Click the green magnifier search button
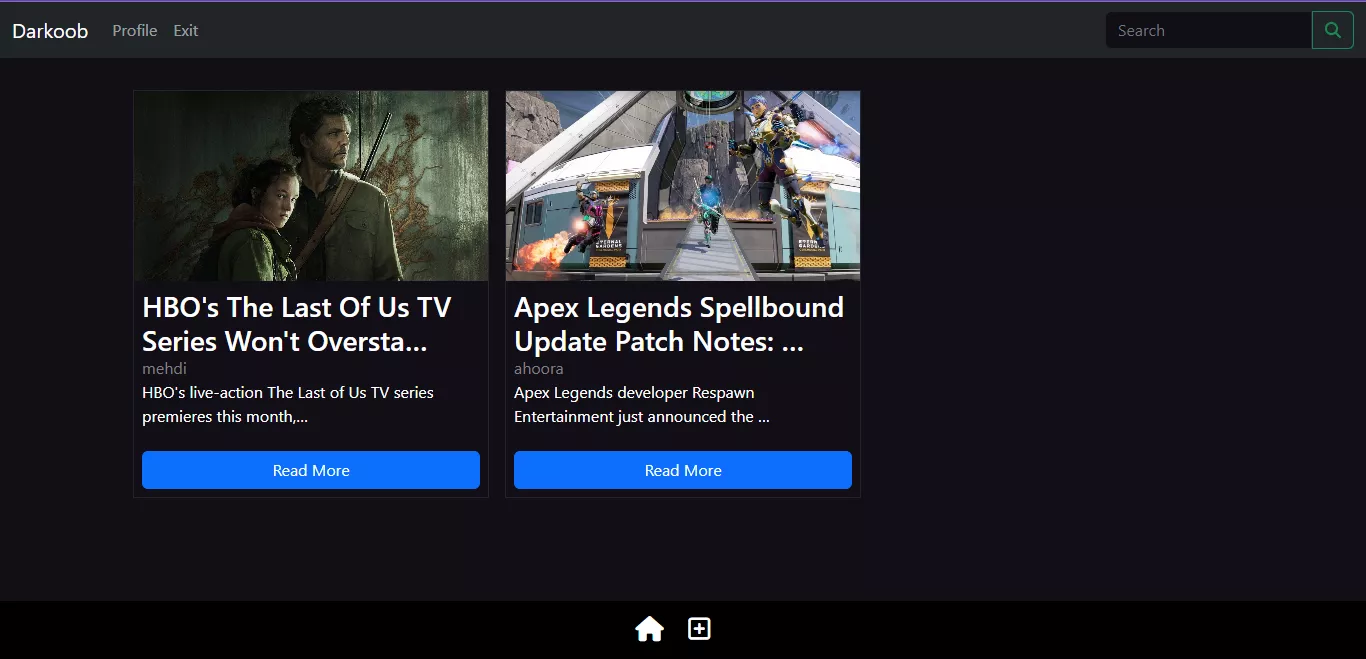 click(1332, 30)
